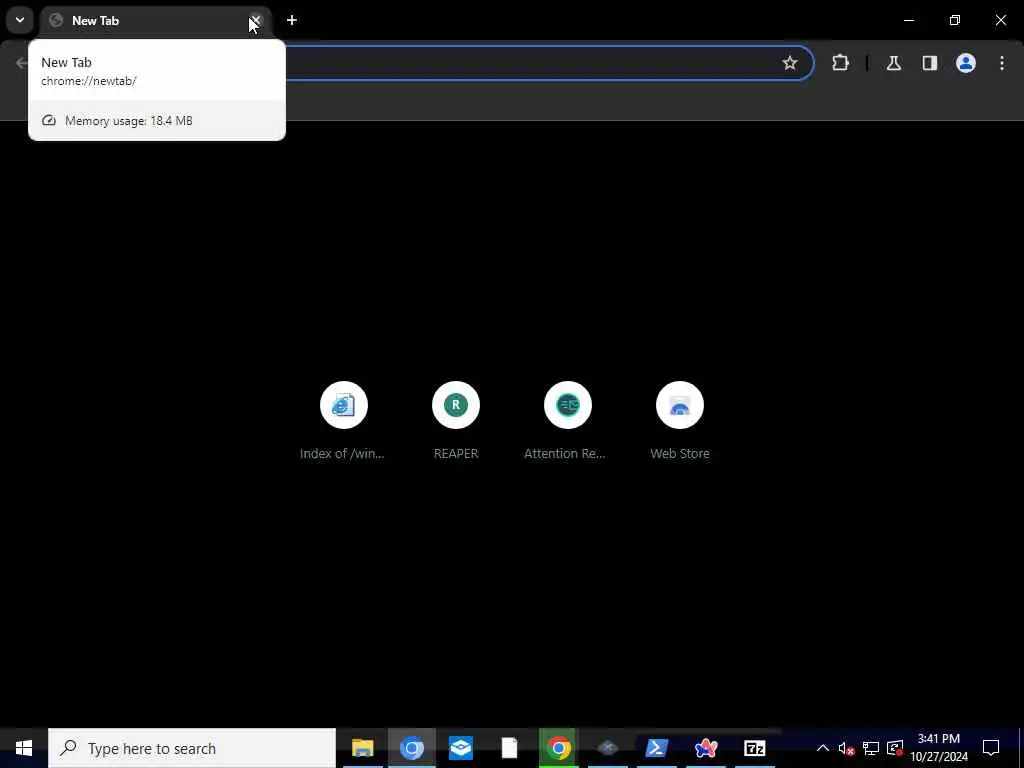The width and height of the screenshot is (1024, 768).
Task: Open the blue box app on the taskbar
Action: click(x=460, y=748)
